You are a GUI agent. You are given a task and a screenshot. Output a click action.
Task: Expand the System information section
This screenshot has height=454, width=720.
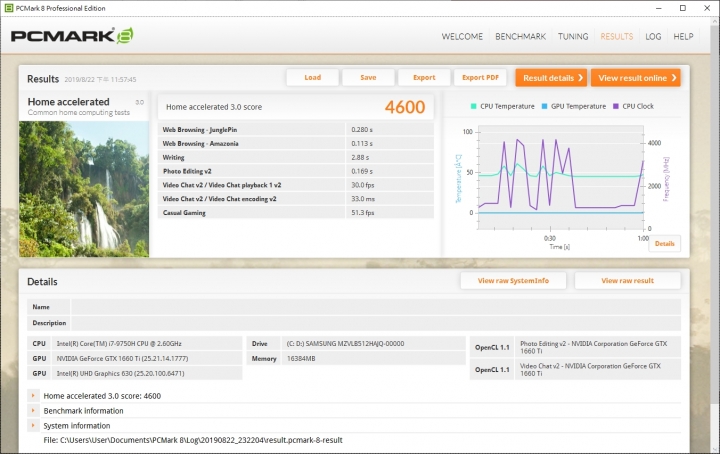coord(34,426)
